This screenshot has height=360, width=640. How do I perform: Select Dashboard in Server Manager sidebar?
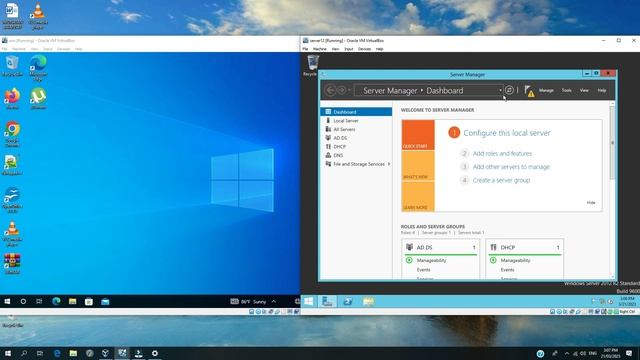(x=356, y=112)
